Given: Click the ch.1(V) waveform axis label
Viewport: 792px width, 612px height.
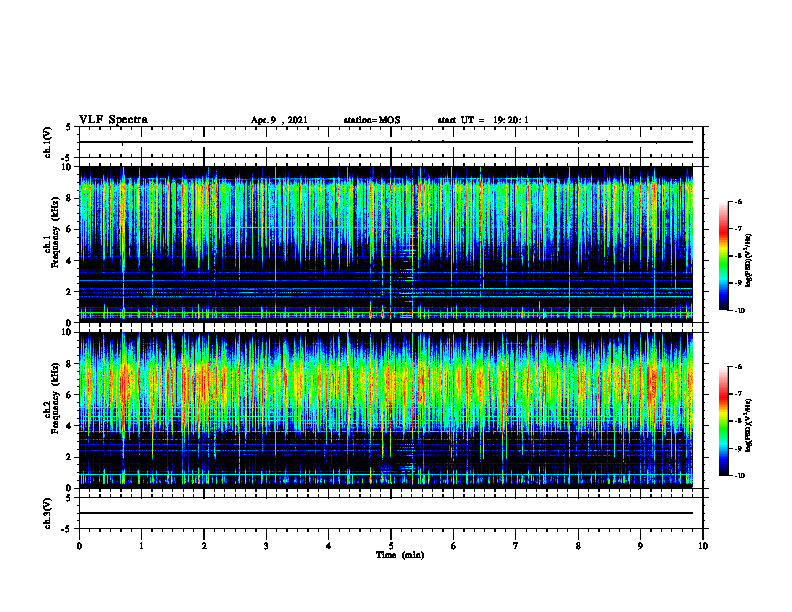Looking at the screenshot, I should tap(48, 142).
